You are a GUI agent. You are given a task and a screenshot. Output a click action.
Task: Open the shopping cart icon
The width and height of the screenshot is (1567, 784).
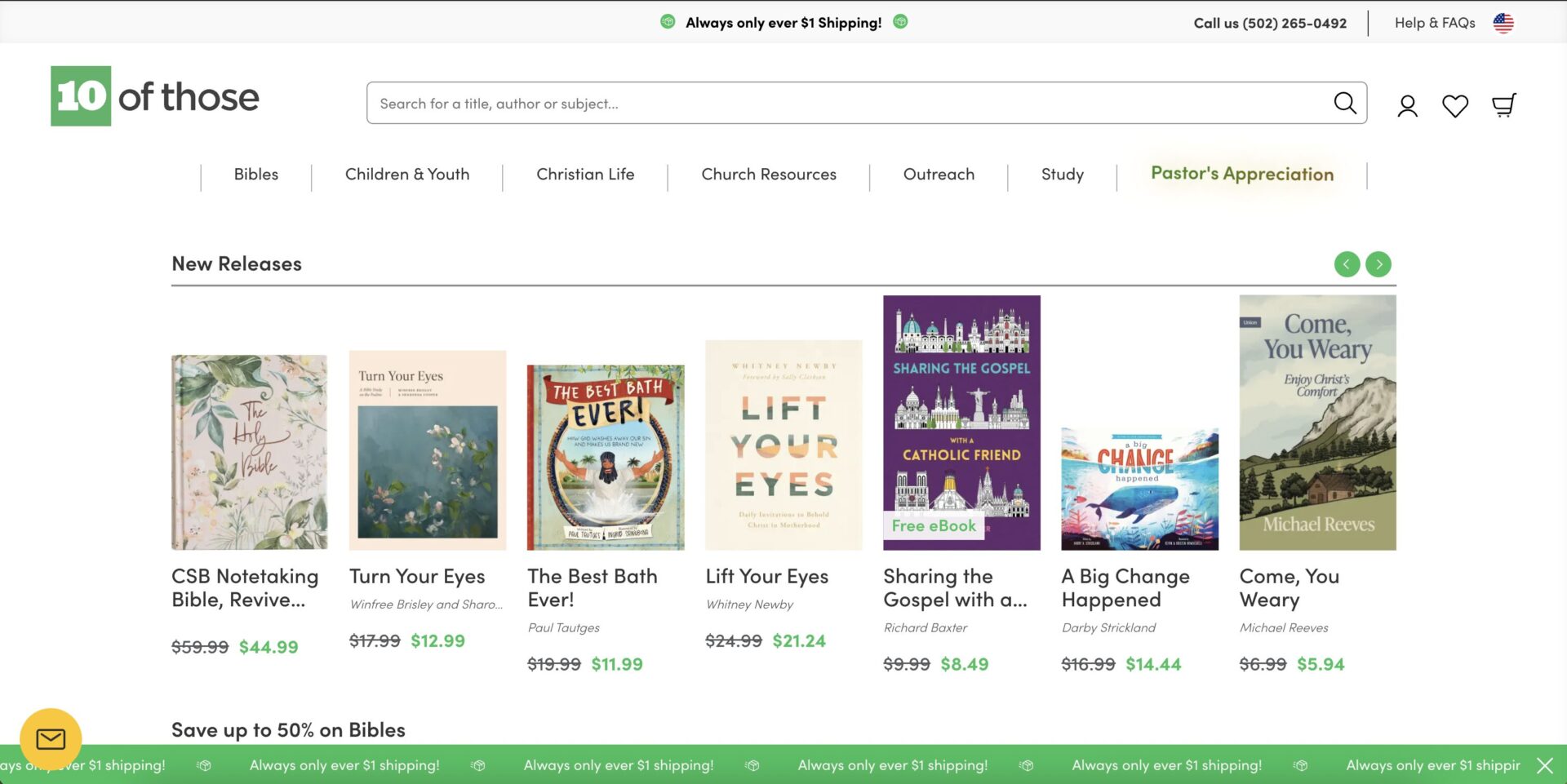click(1503, 105)
